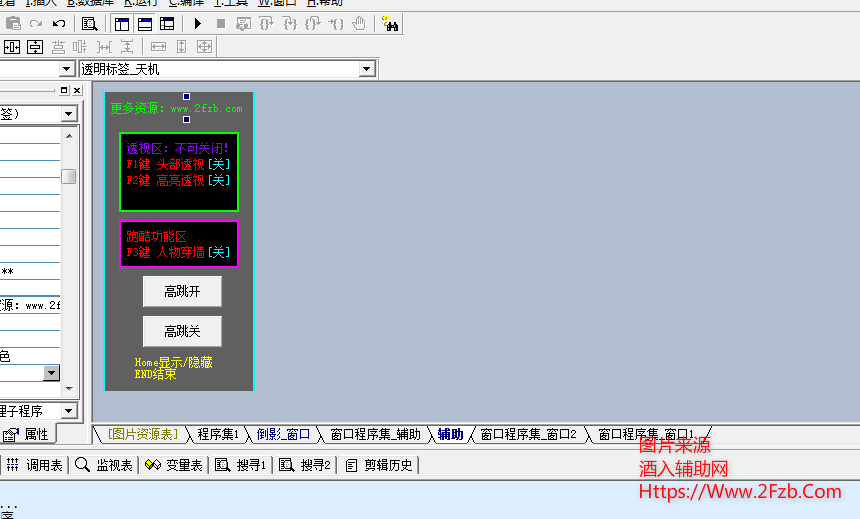Click the center vertically alignment icon
The image size is (860, 519).
[x=35, y=46]
